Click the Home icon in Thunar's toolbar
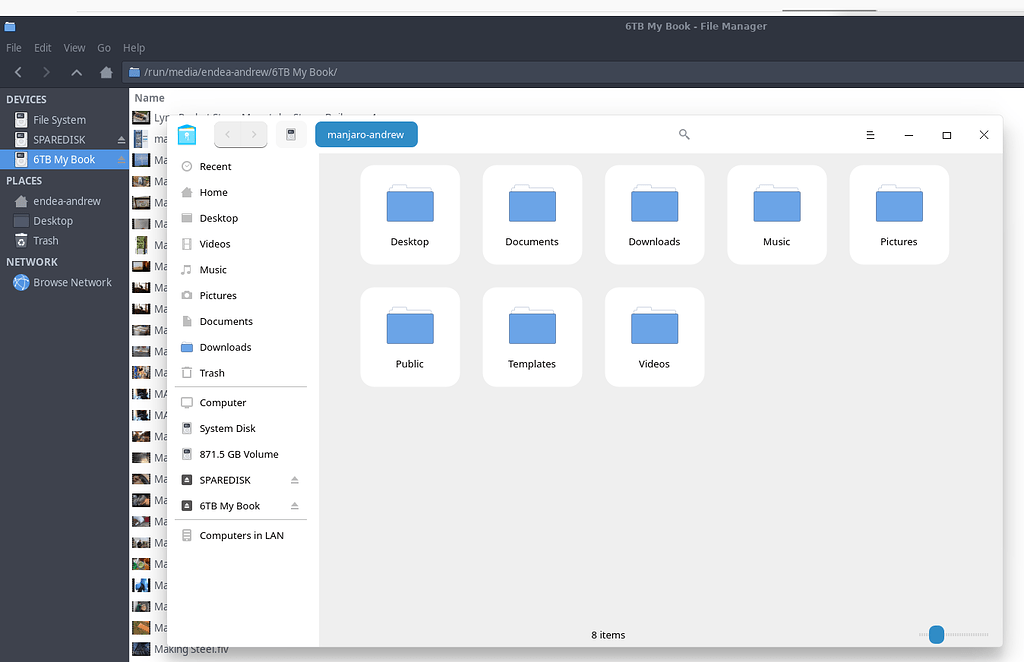Image resolution: width=1024 pixels, height=662 pixels. tap(106, 72)
